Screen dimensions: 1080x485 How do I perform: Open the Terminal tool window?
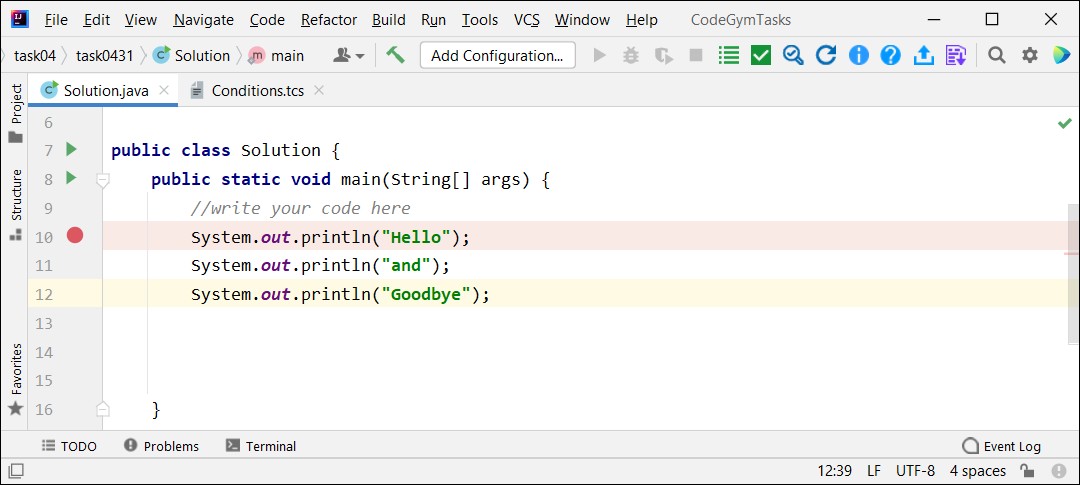point(261,446)
